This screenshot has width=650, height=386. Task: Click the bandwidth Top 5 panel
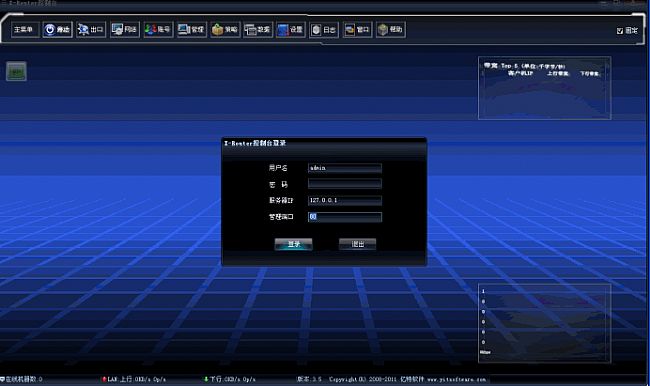(544, 88)
